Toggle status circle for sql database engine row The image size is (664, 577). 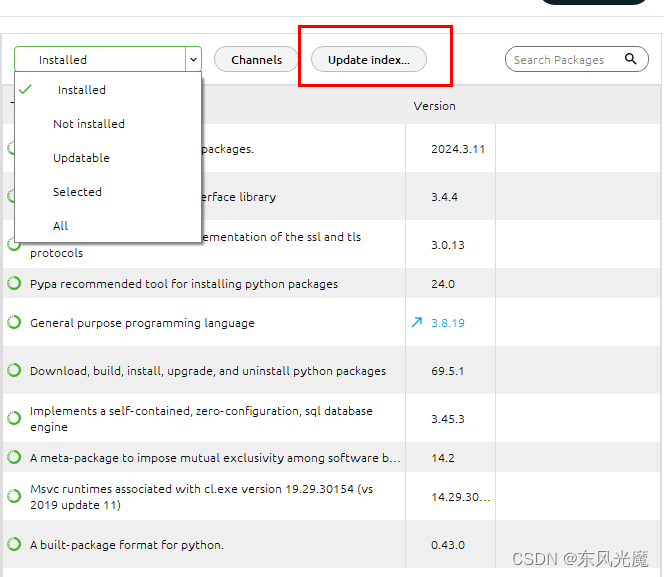[14, 418]
